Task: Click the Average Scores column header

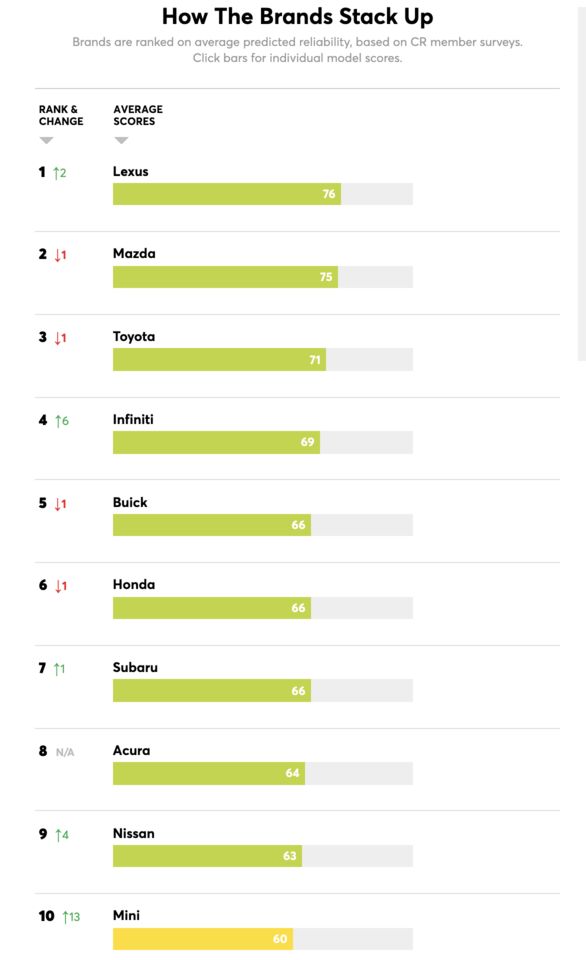Action: 138,115
